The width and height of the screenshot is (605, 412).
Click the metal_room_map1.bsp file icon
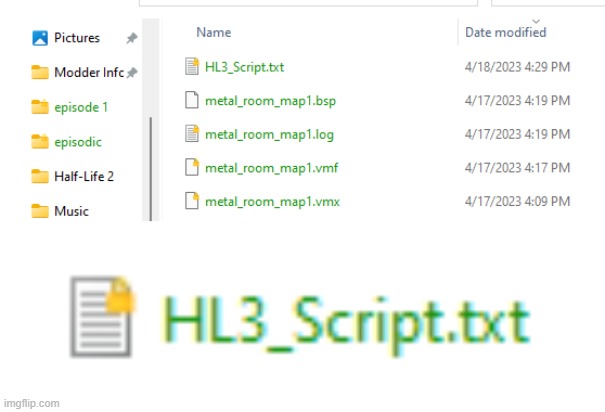pos(192,100)
